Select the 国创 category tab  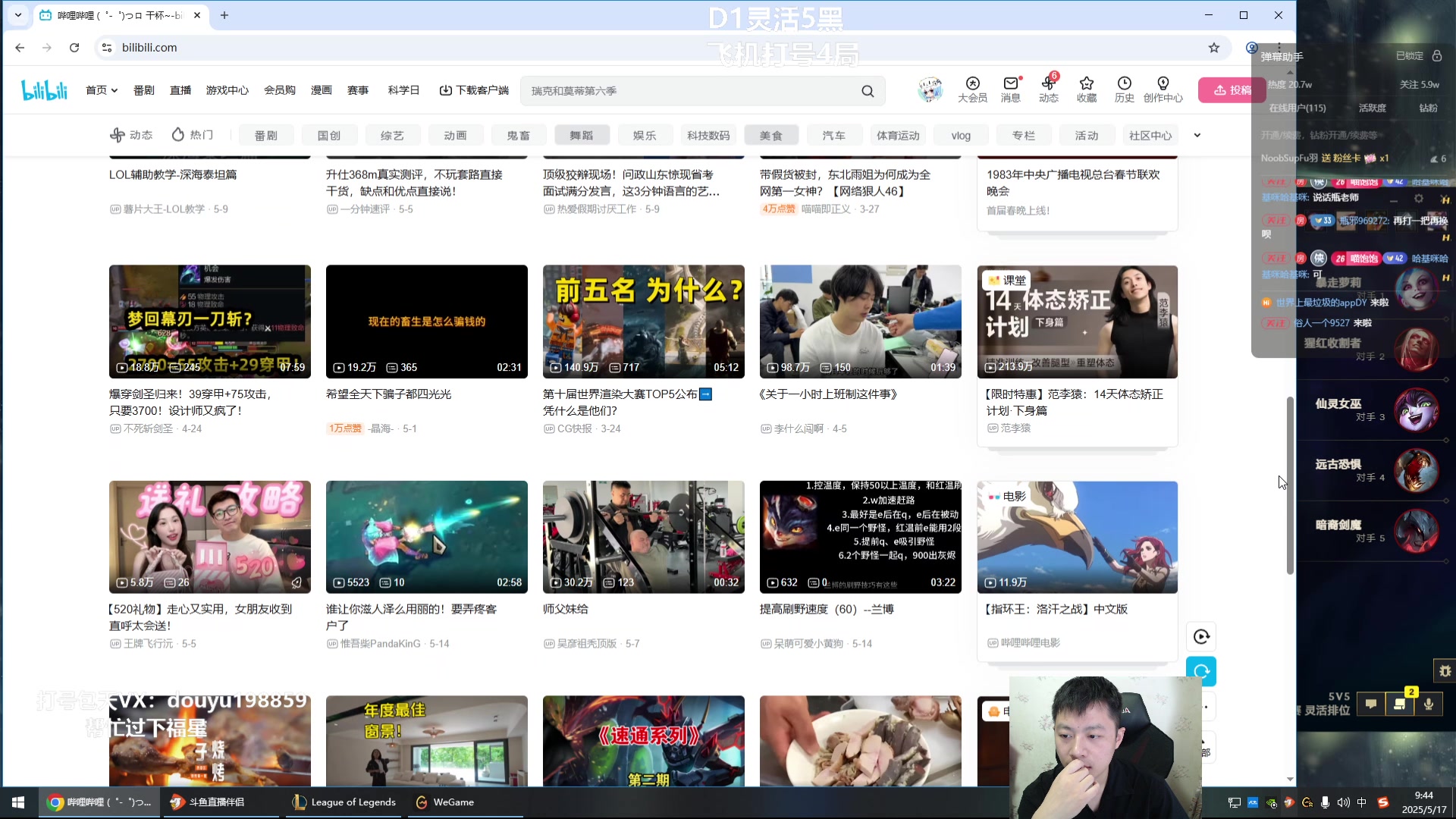point(328,135)
